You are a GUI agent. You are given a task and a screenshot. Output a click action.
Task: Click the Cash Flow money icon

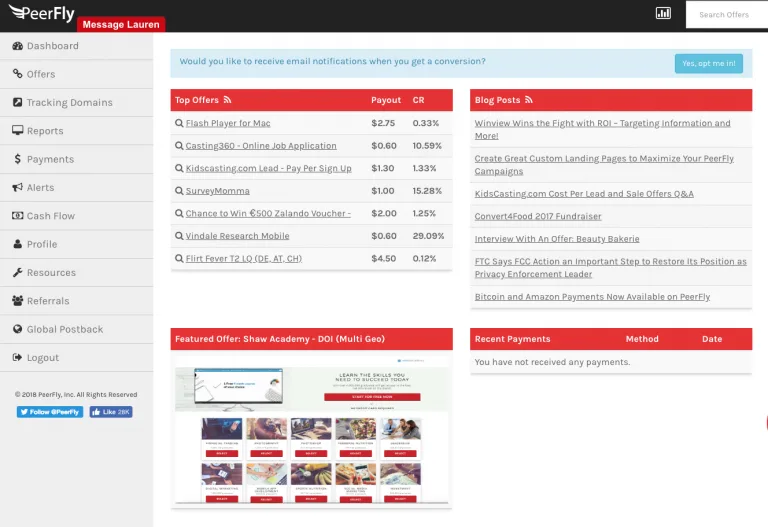[x=18, y=216]
